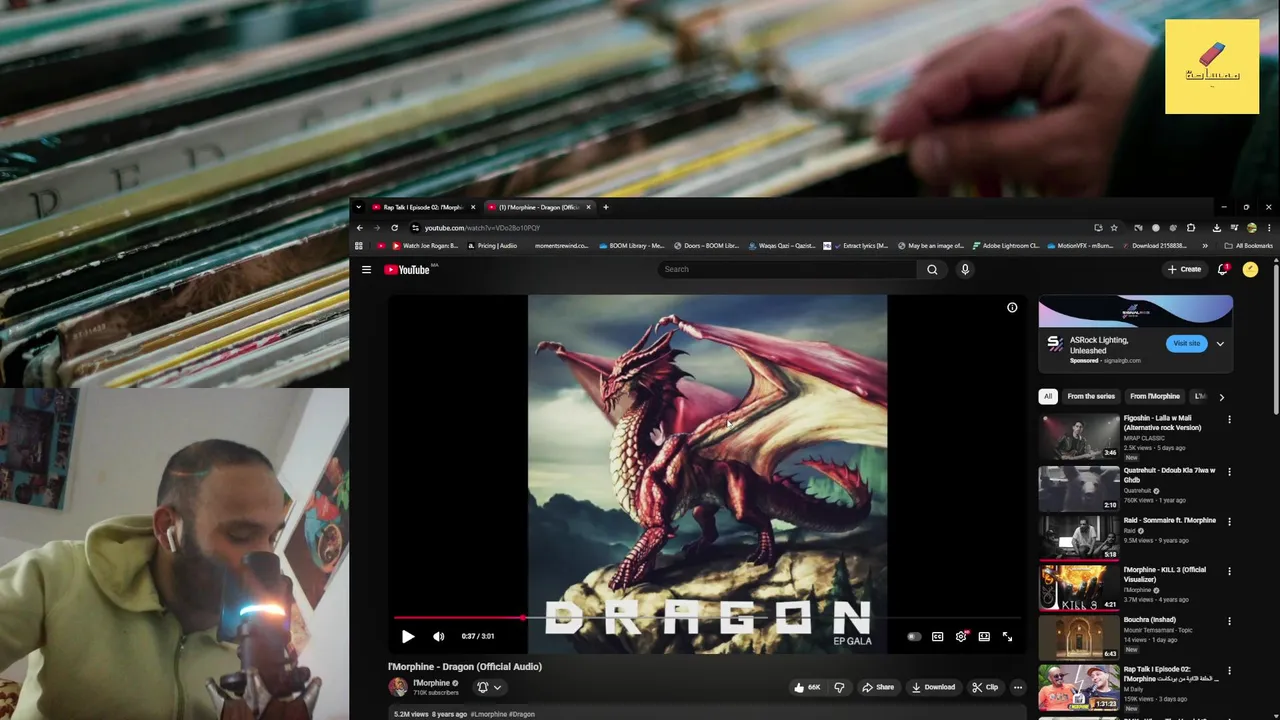Open the tab search dropdown arrow
This screenshot has height=720, width=1280.
tap(358, 207)
